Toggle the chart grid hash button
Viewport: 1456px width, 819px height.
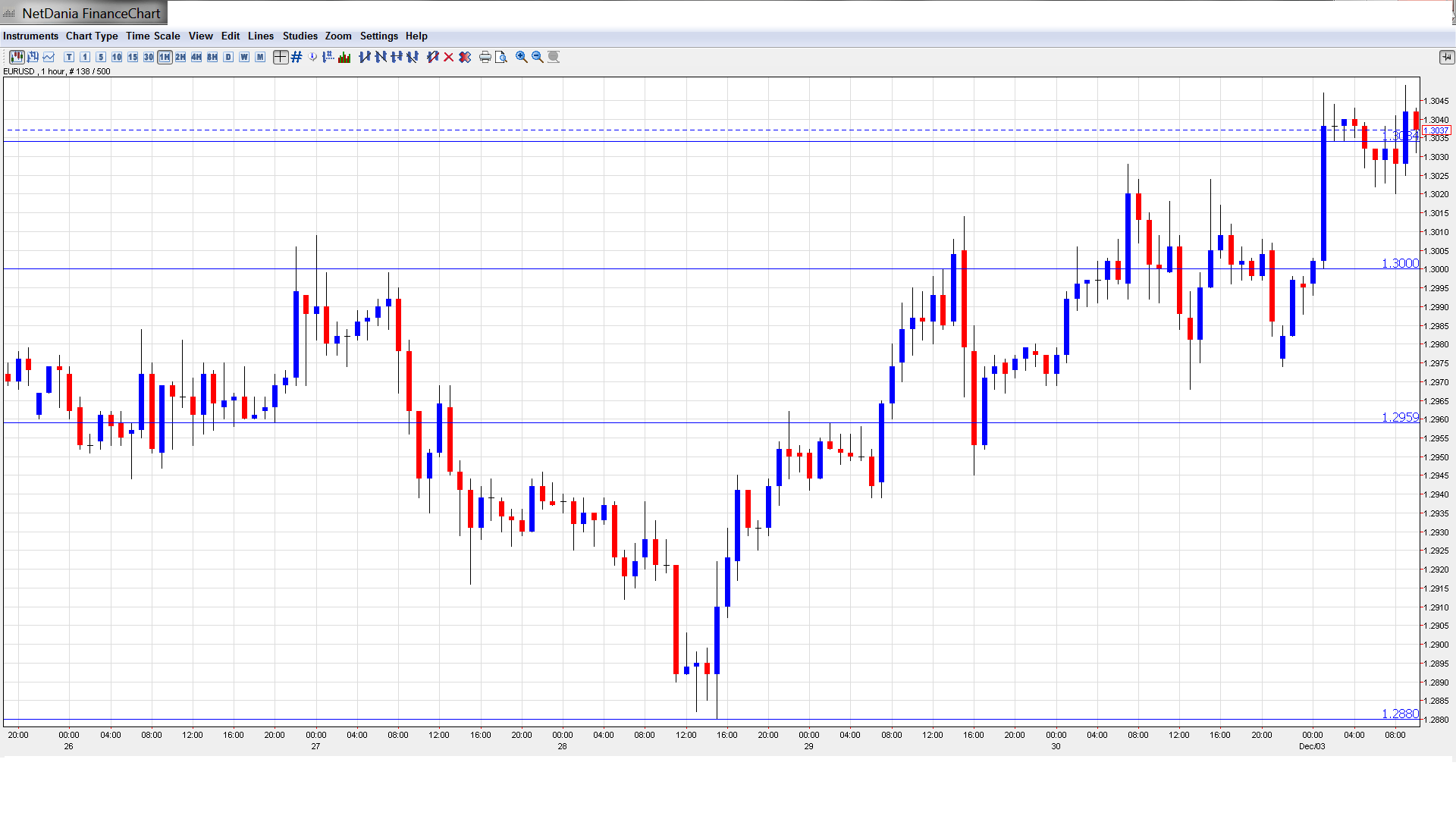click(297, 57)
